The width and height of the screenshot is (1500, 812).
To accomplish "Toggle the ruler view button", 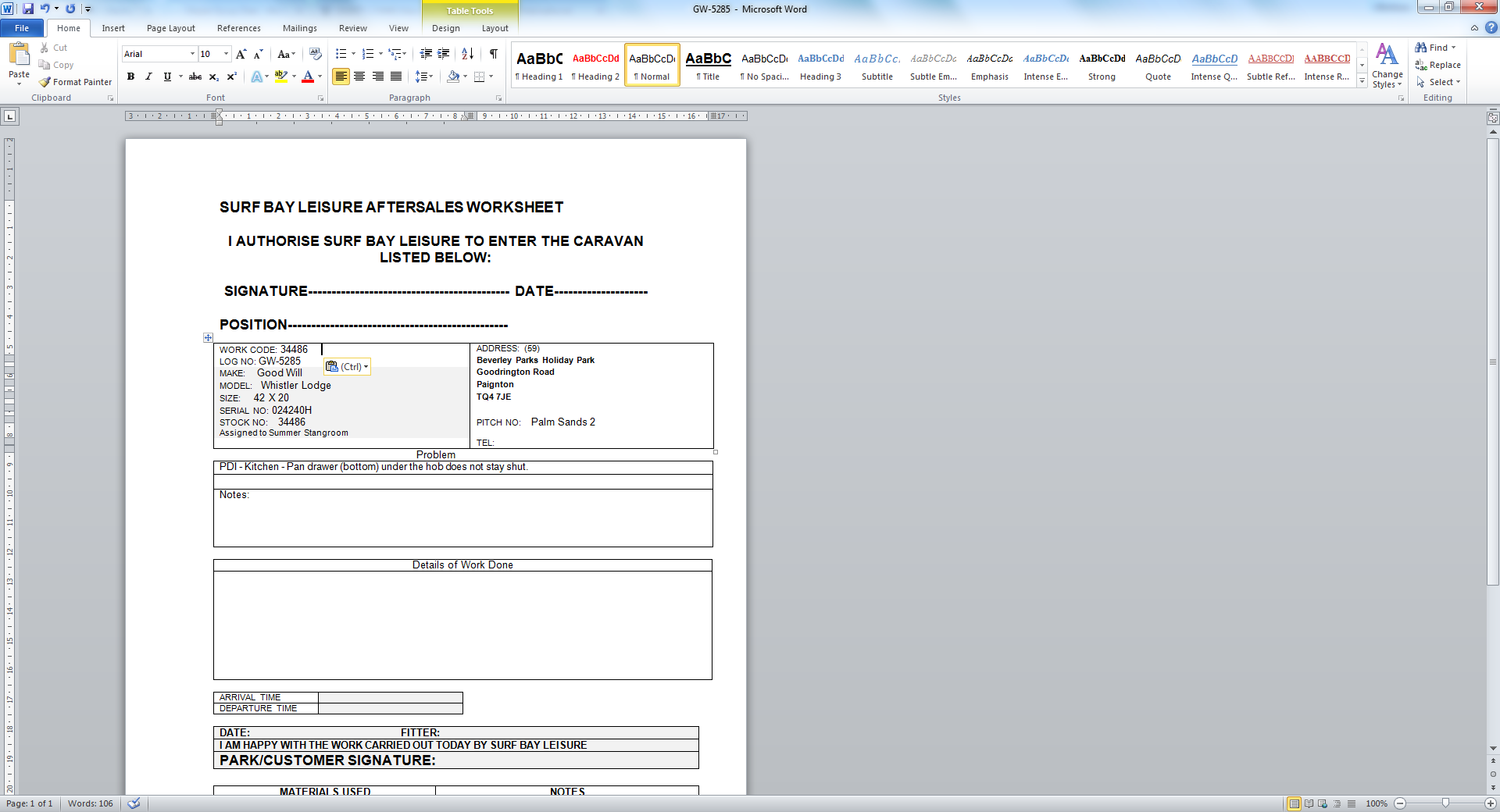I will coord(1493,118).
